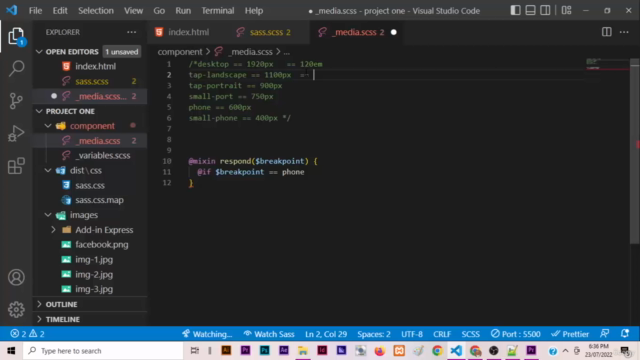This screenshot has width=640, height=360.
Task: Click the editor vertical scrollbar
Action: coord(635,151)
